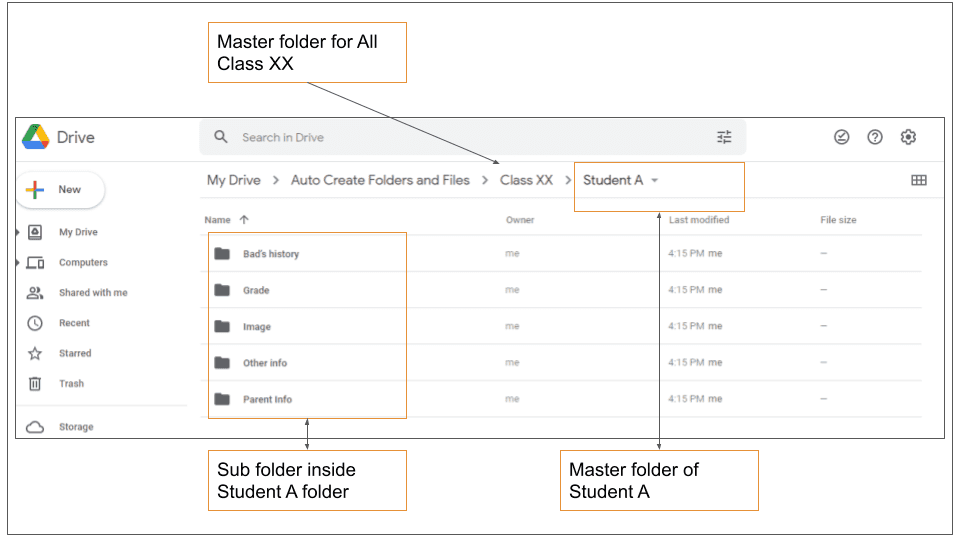
Task: Open the Student A folder dropdown
Action: (655, 181)
